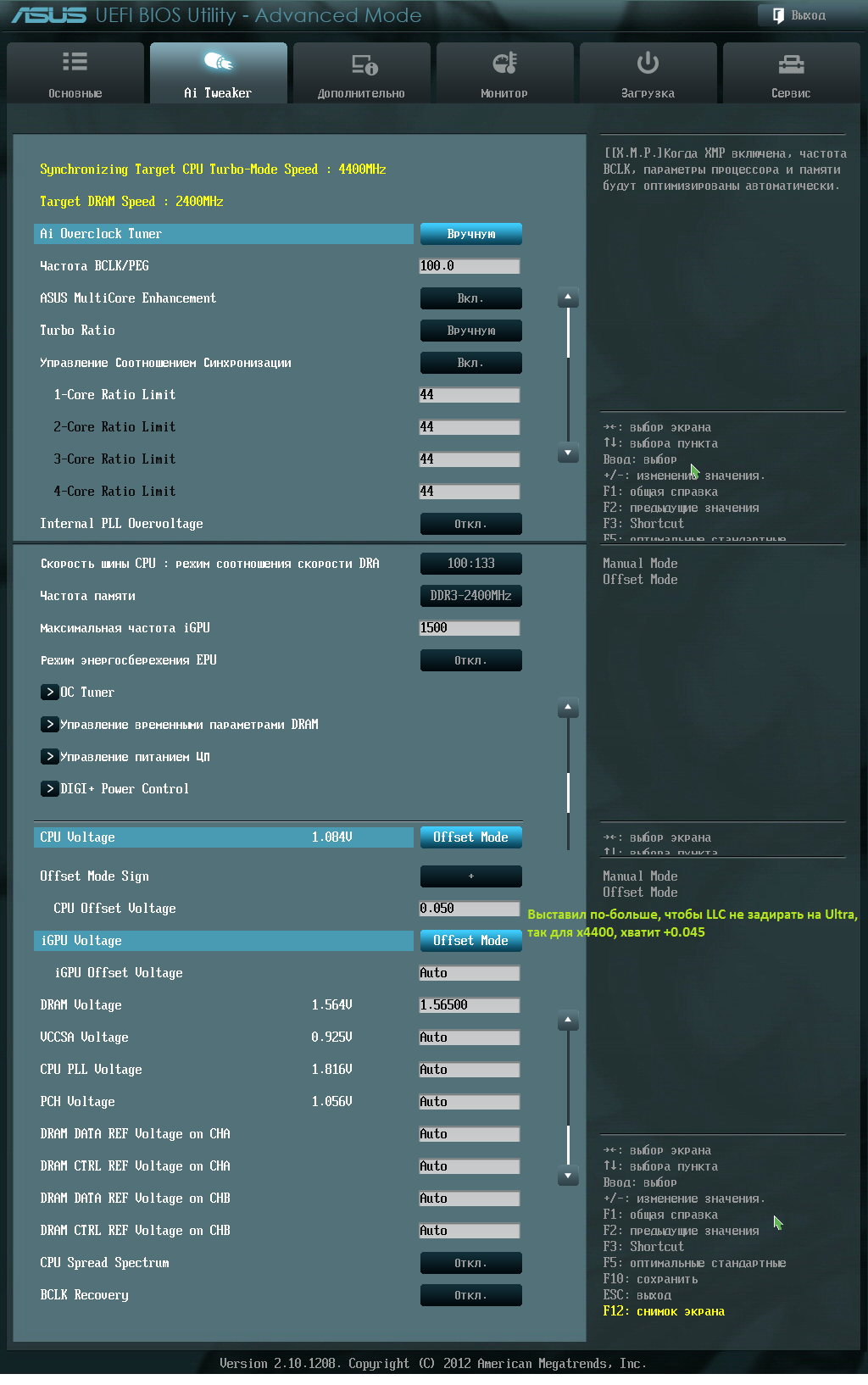868x1385 pixels.
Task: Edit the 4-Core Ratio Limit field
Action: point(470,492)
